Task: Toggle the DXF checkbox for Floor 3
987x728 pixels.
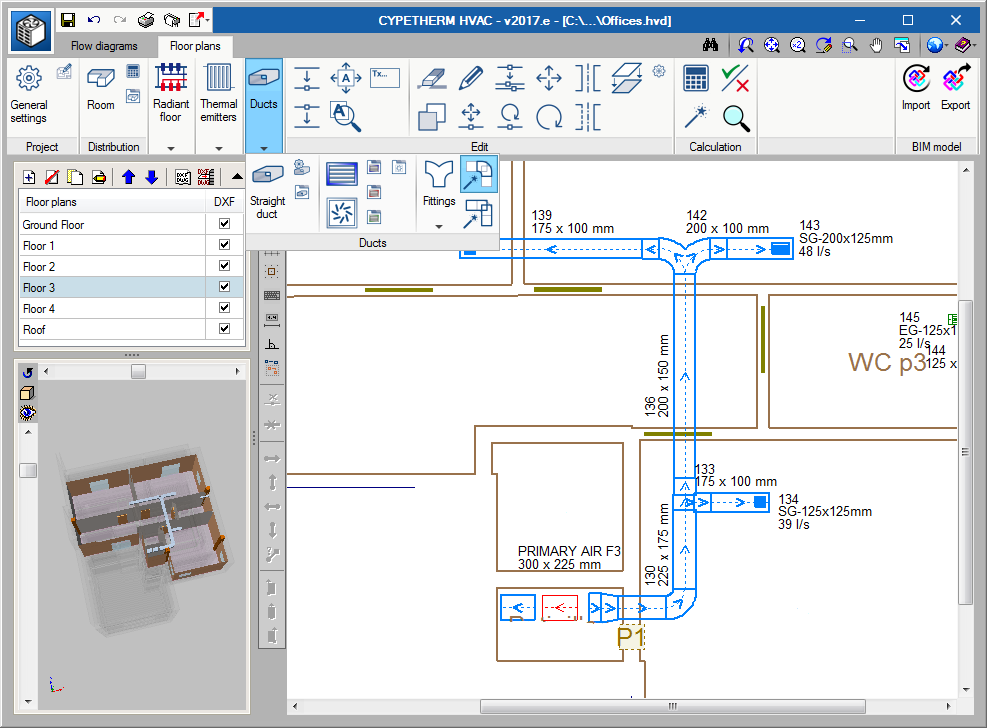Action: click(224, 288)
